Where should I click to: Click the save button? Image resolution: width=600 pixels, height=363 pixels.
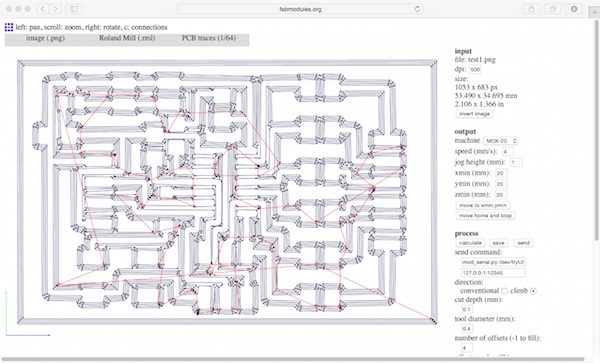tap(498, 243)
